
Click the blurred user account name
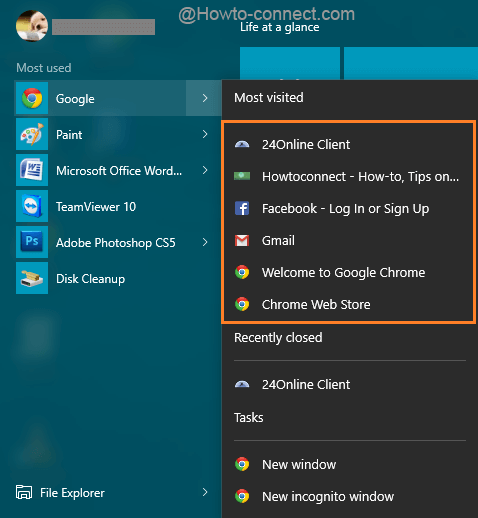[x=103, y=27]
